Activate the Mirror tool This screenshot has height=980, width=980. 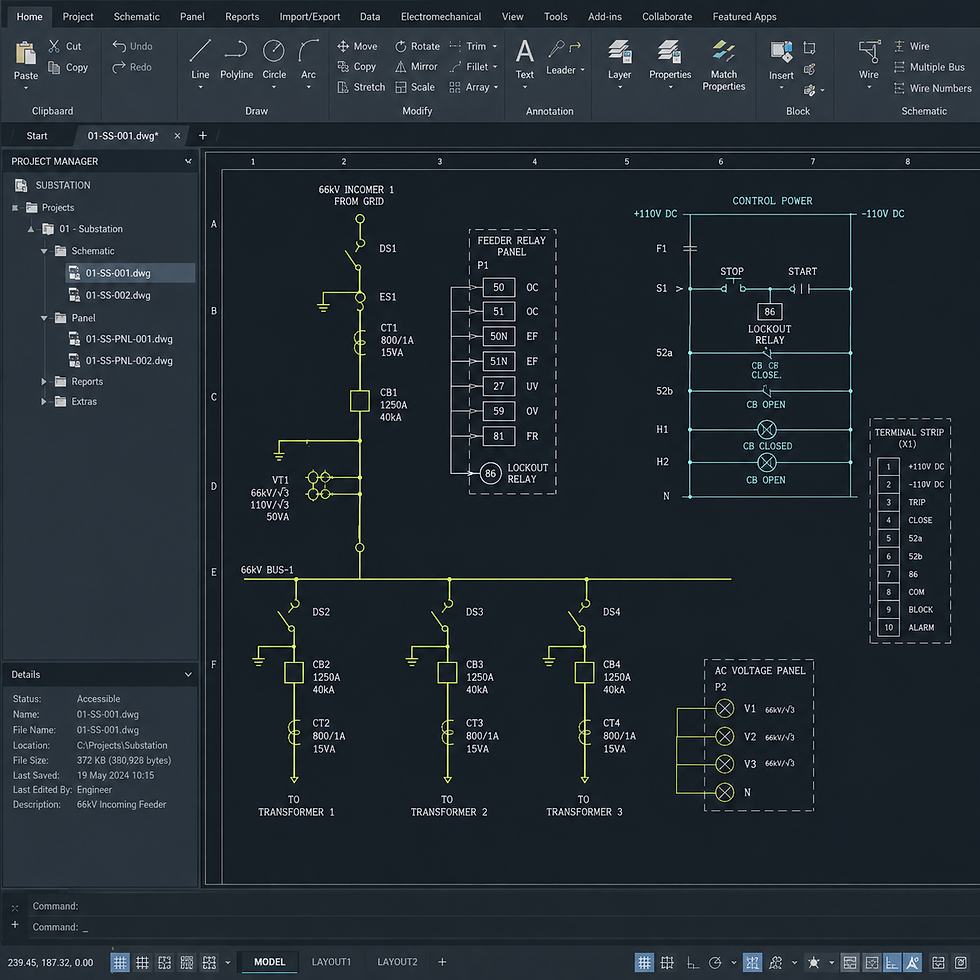(416, 66)
